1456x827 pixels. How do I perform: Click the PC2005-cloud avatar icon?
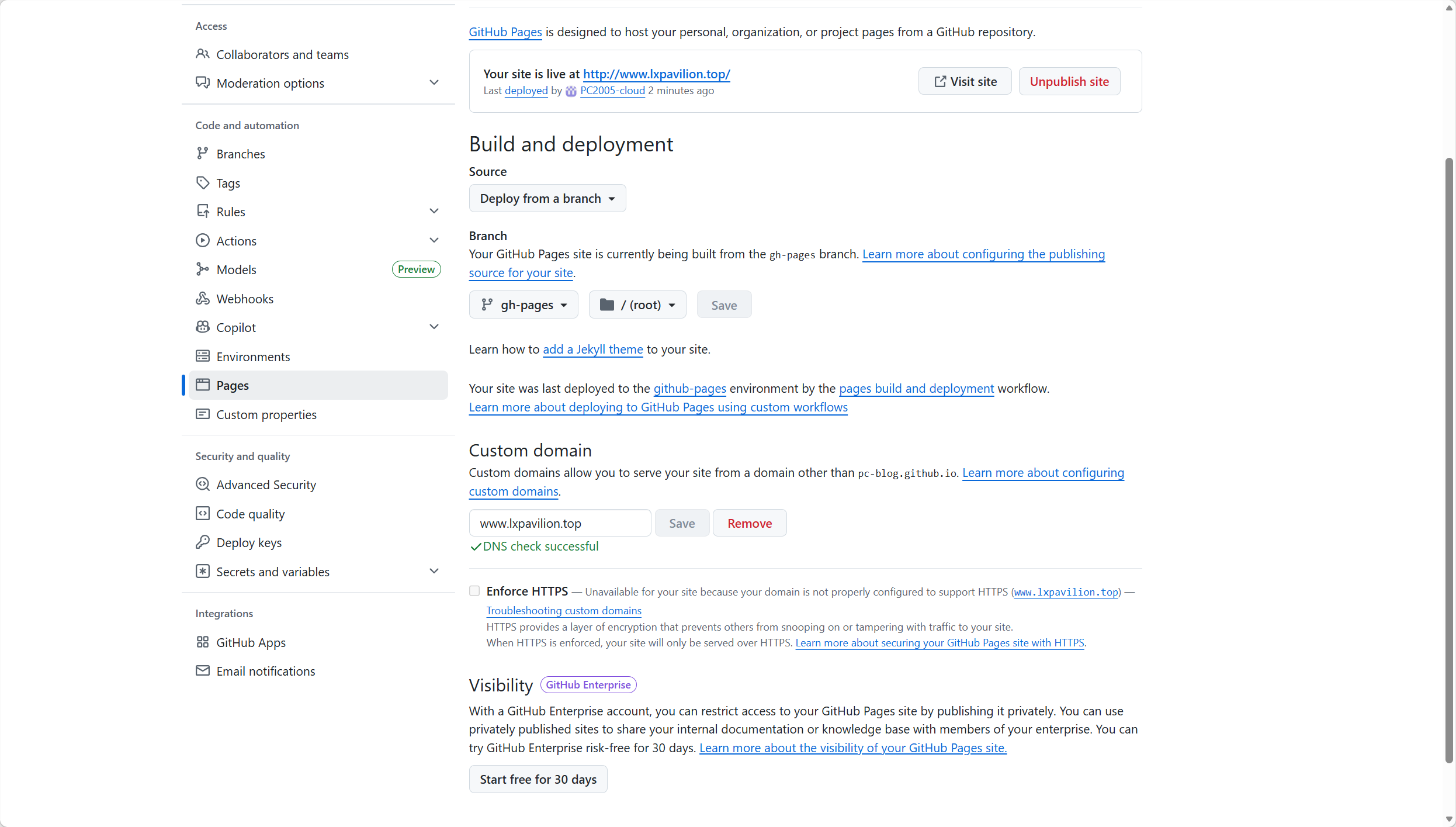coord(571,91)
